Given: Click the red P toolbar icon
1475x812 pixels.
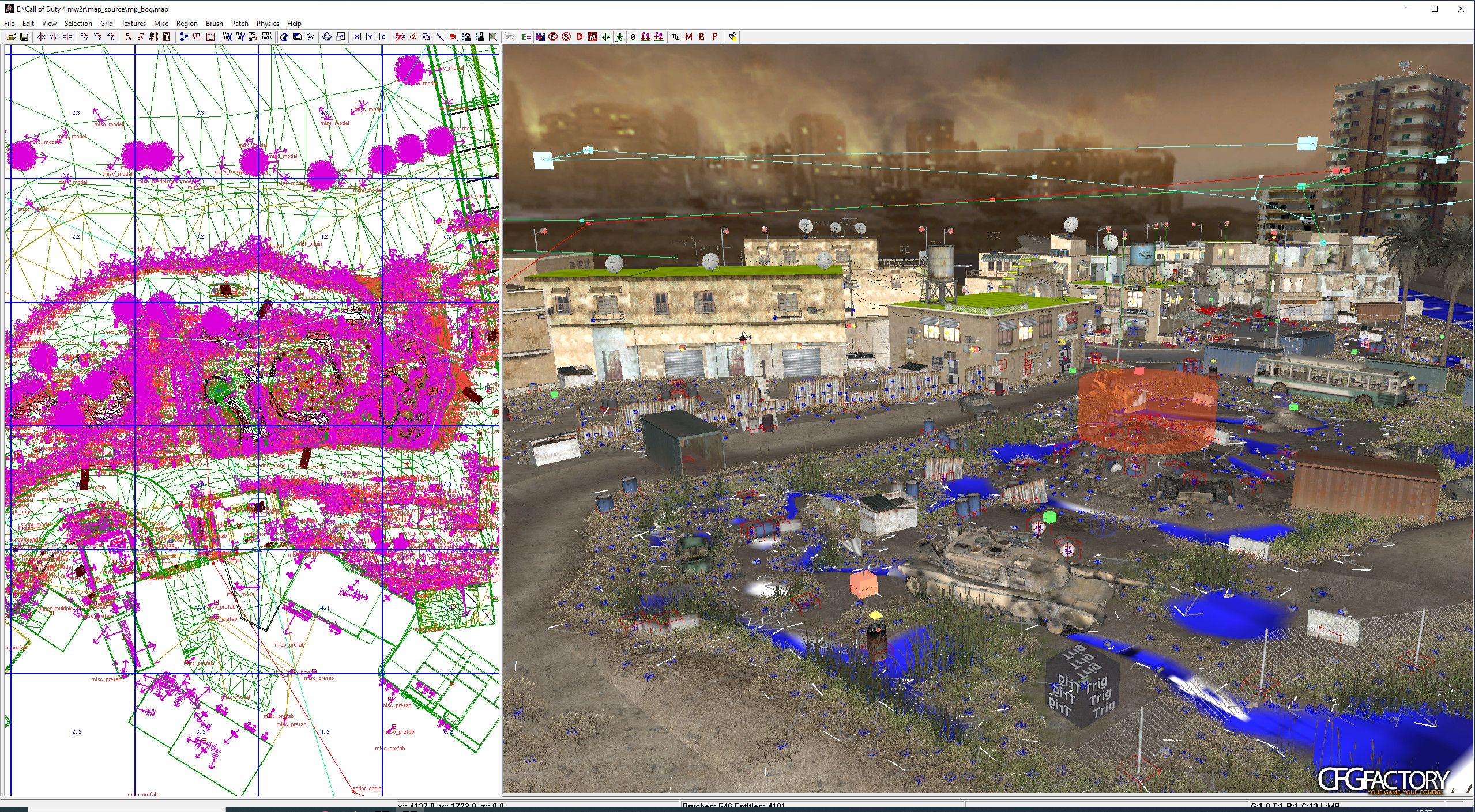Looking at the screenshot, I should pos(714,37).
